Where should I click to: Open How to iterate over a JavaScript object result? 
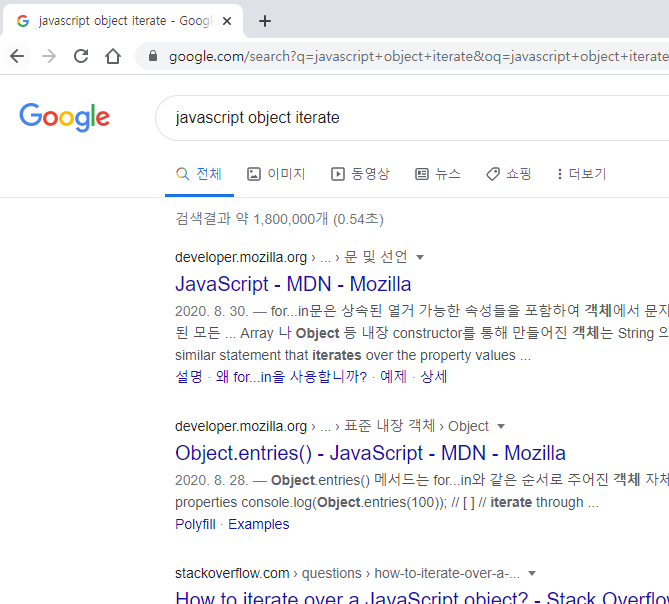point(422,596)
